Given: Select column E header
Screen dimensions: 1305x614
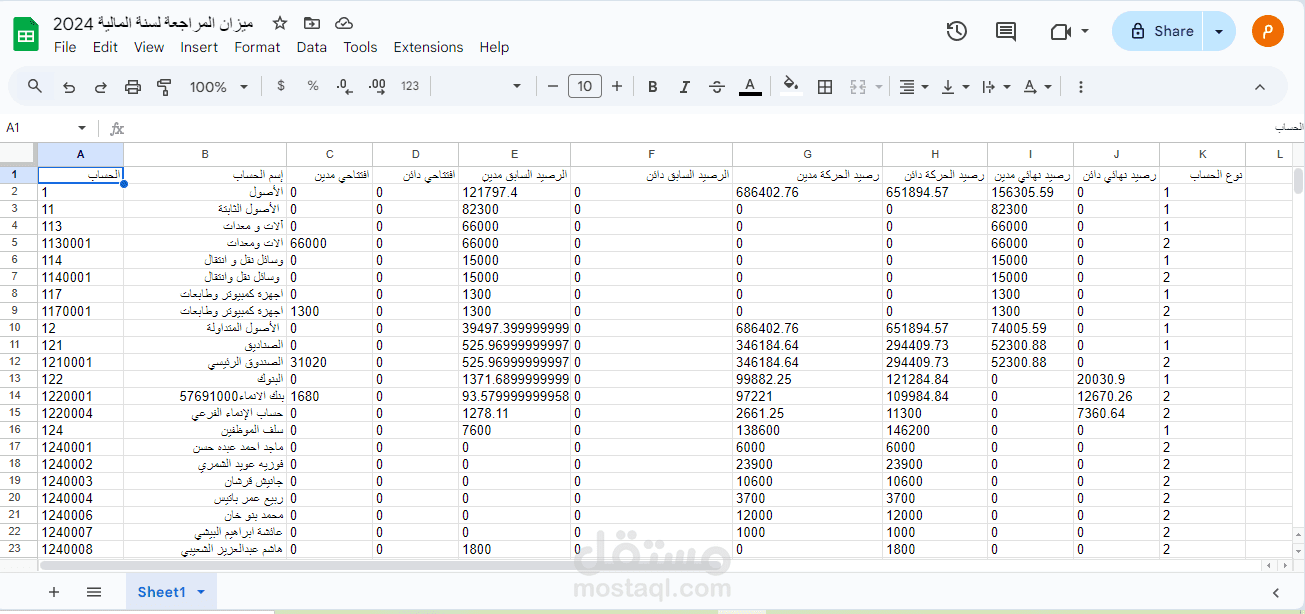Looking at the screenshot, I should point(514,154).
